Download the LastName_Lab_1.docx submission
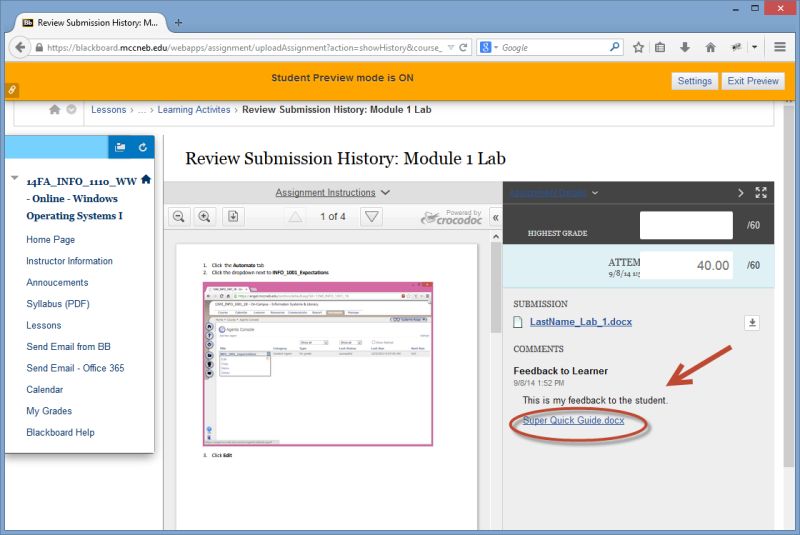800x535 pixels. pyautogui.click(x=752, y=322)
